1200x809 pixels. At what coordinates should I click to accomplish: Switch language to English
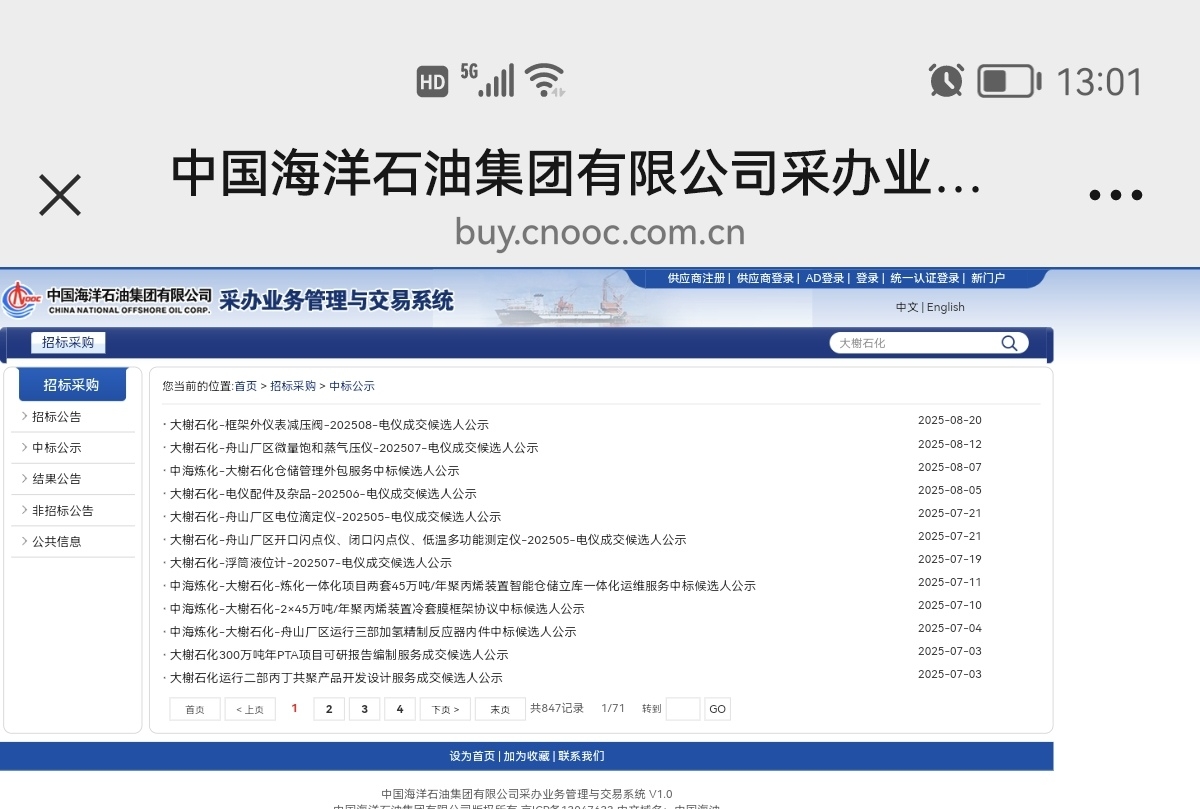tap(946, 307)
